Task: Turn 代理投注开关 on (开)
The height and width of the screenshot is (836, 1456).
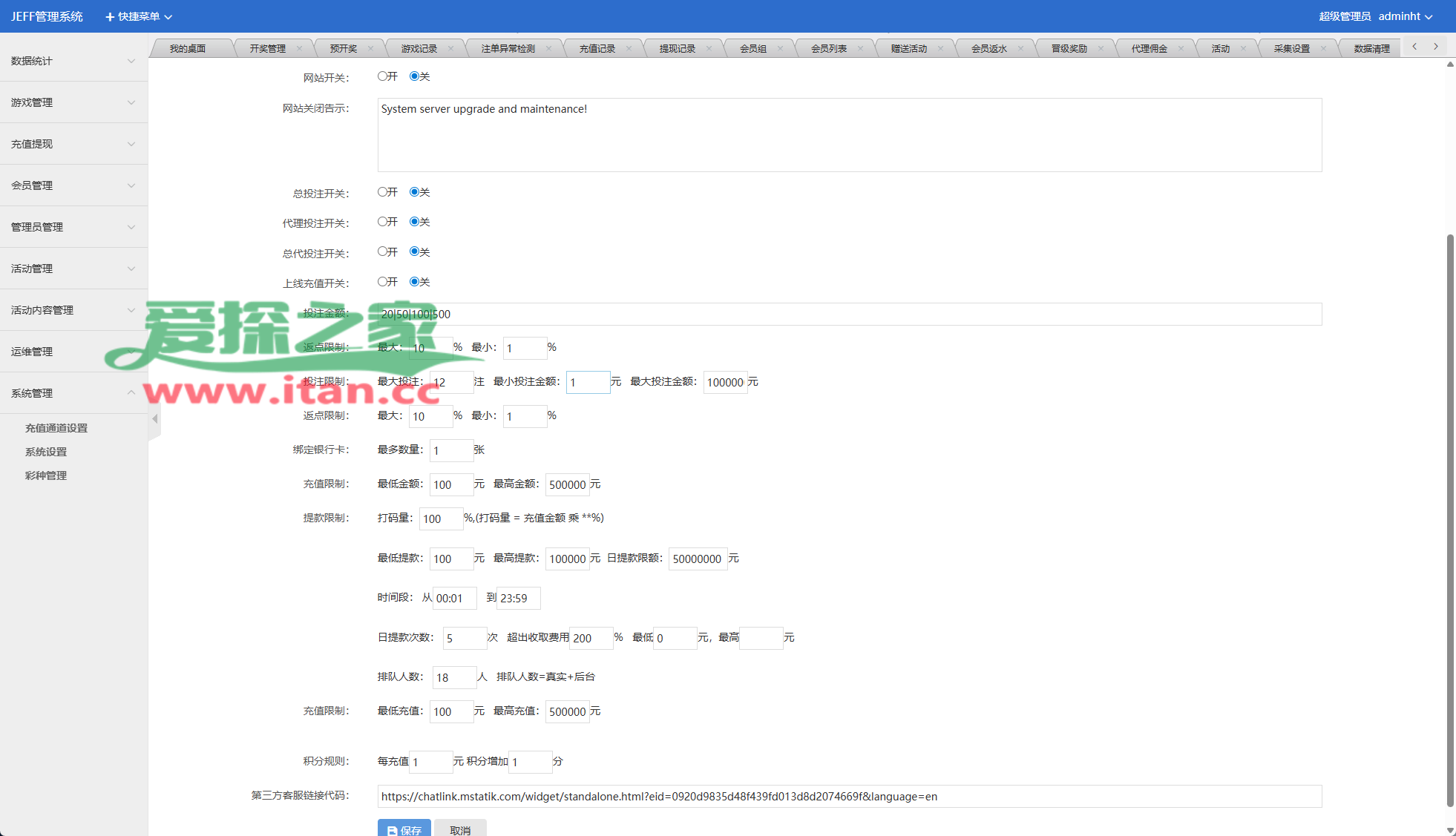Action: click(382, 221)
